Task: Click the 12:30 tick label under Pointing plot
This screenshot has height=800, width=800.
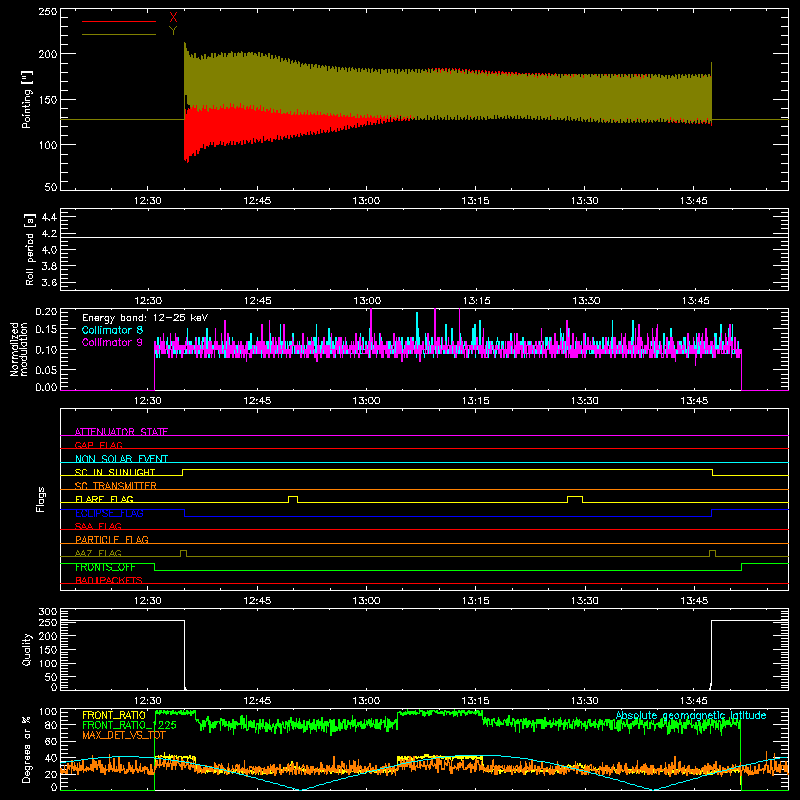Action: (147, 201)
